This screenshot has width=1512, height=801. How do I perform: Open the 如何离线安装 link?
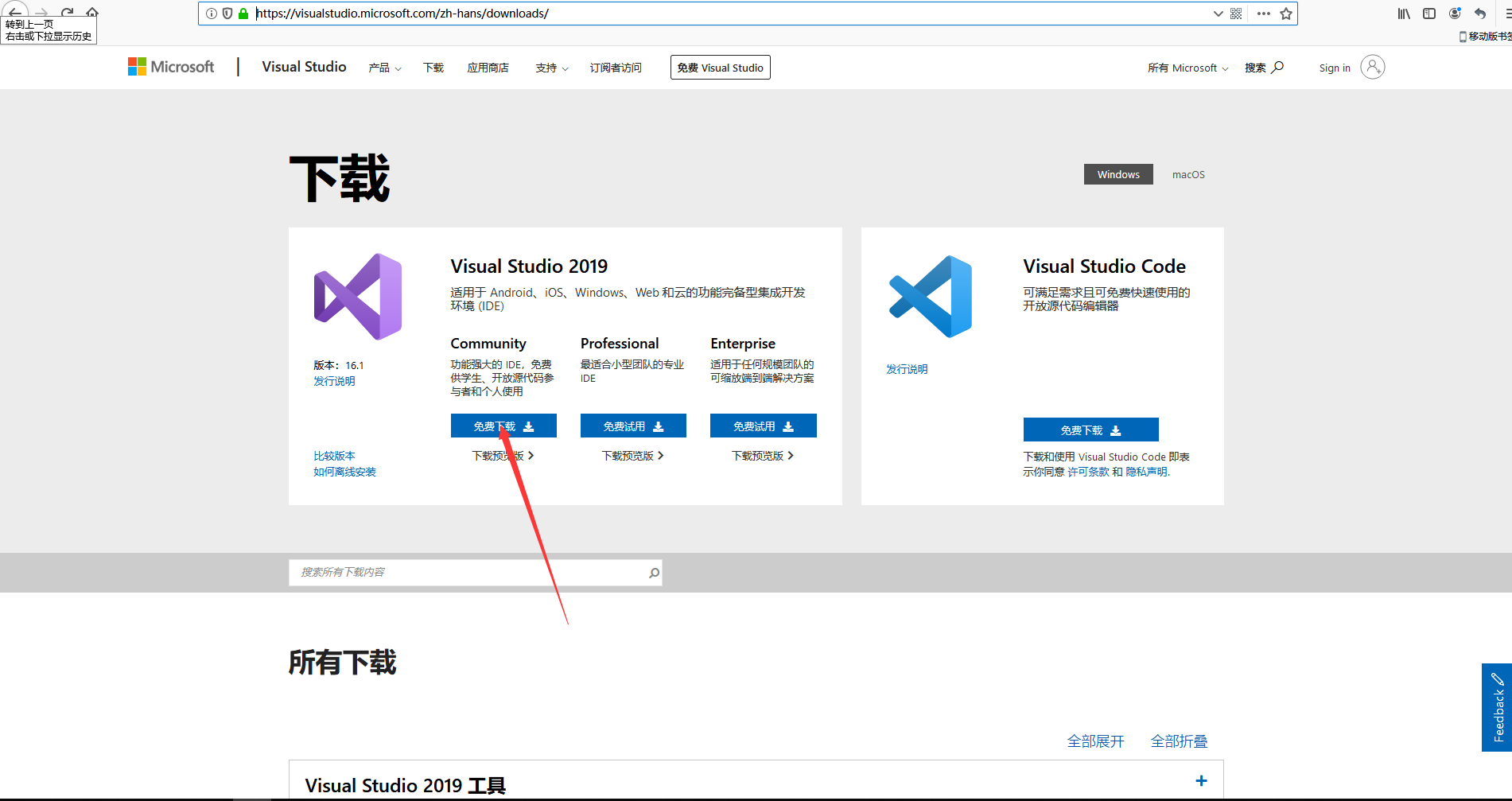pos(344,472)
